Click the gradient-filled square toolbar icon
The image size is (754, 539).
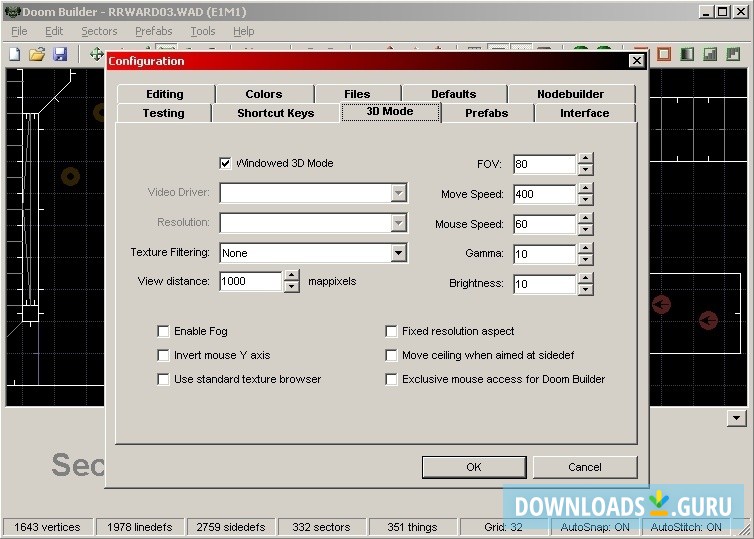point(687,54)
